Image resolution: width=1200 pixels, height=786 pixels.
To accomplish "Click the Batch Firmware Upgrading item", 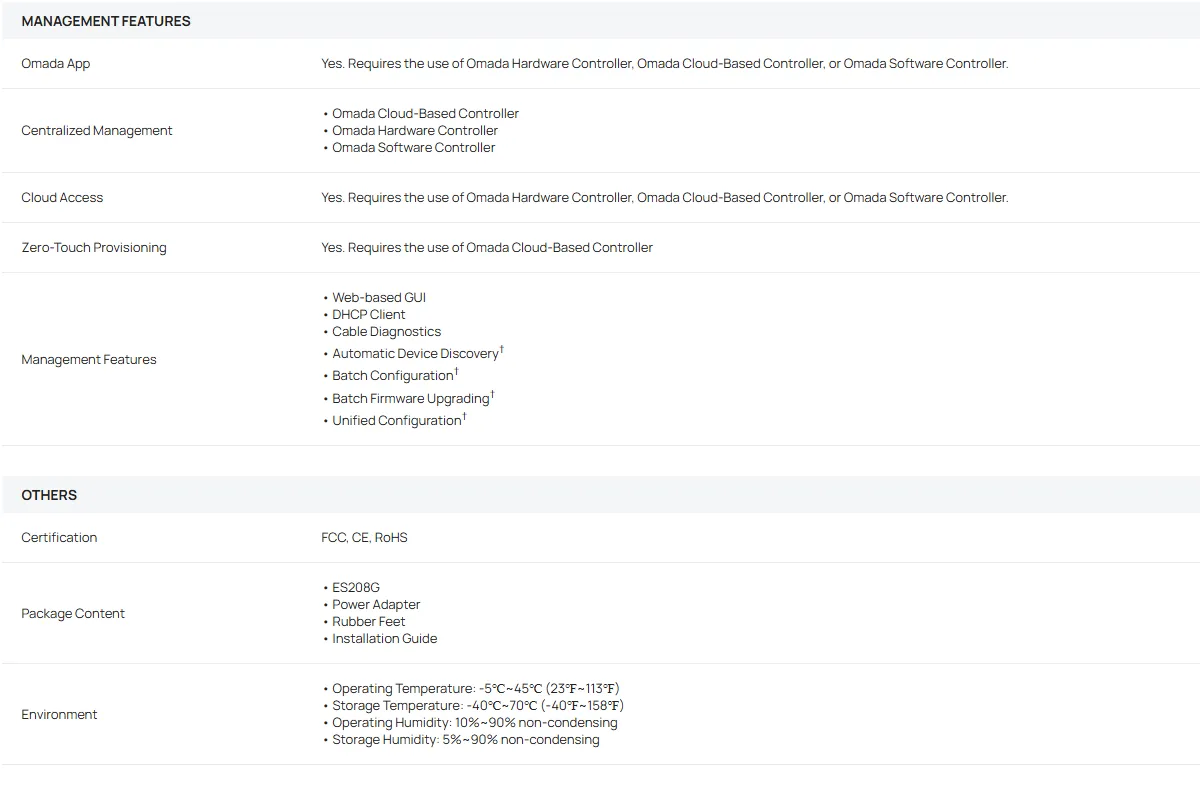I will click(410, 398).
